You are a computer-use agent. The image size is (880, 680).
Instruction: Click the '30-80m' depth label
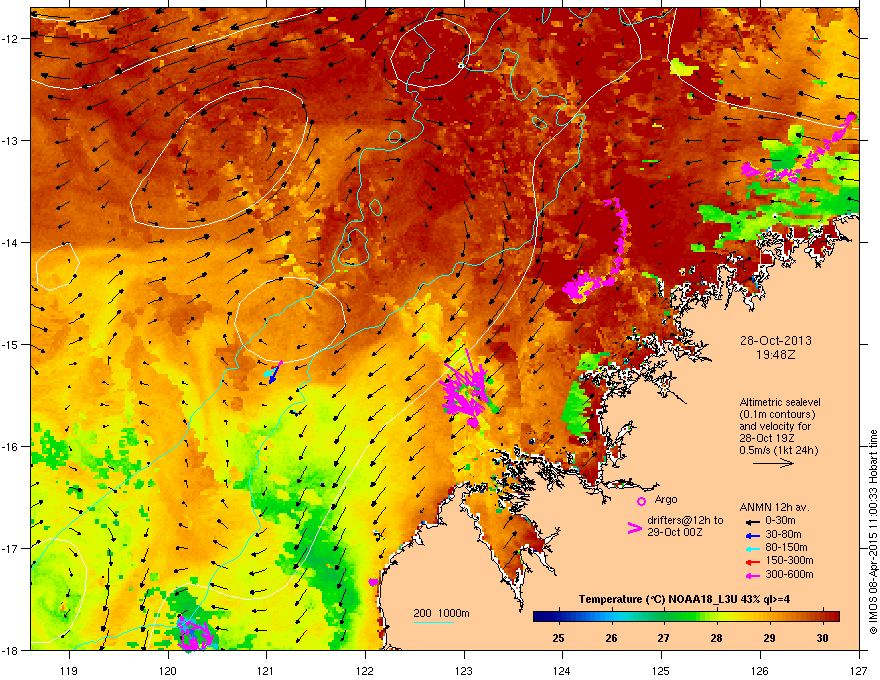(x=783, y=535)
